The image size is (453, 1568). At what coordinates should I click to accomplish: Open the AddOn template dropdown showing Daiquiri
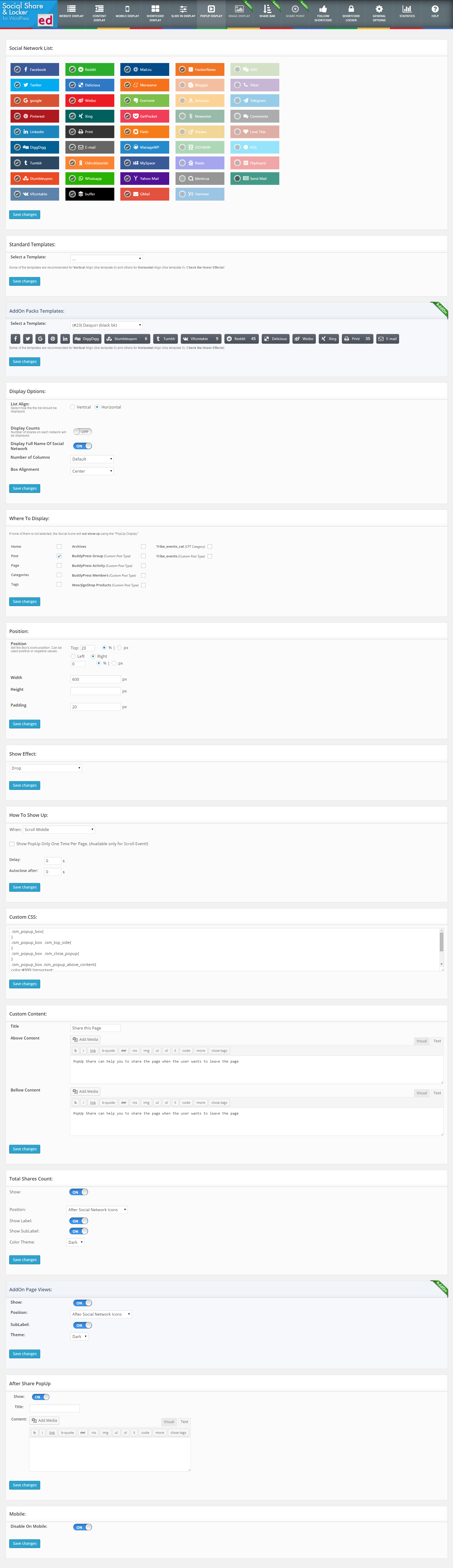pyautogui.click(x=107, y=325)
